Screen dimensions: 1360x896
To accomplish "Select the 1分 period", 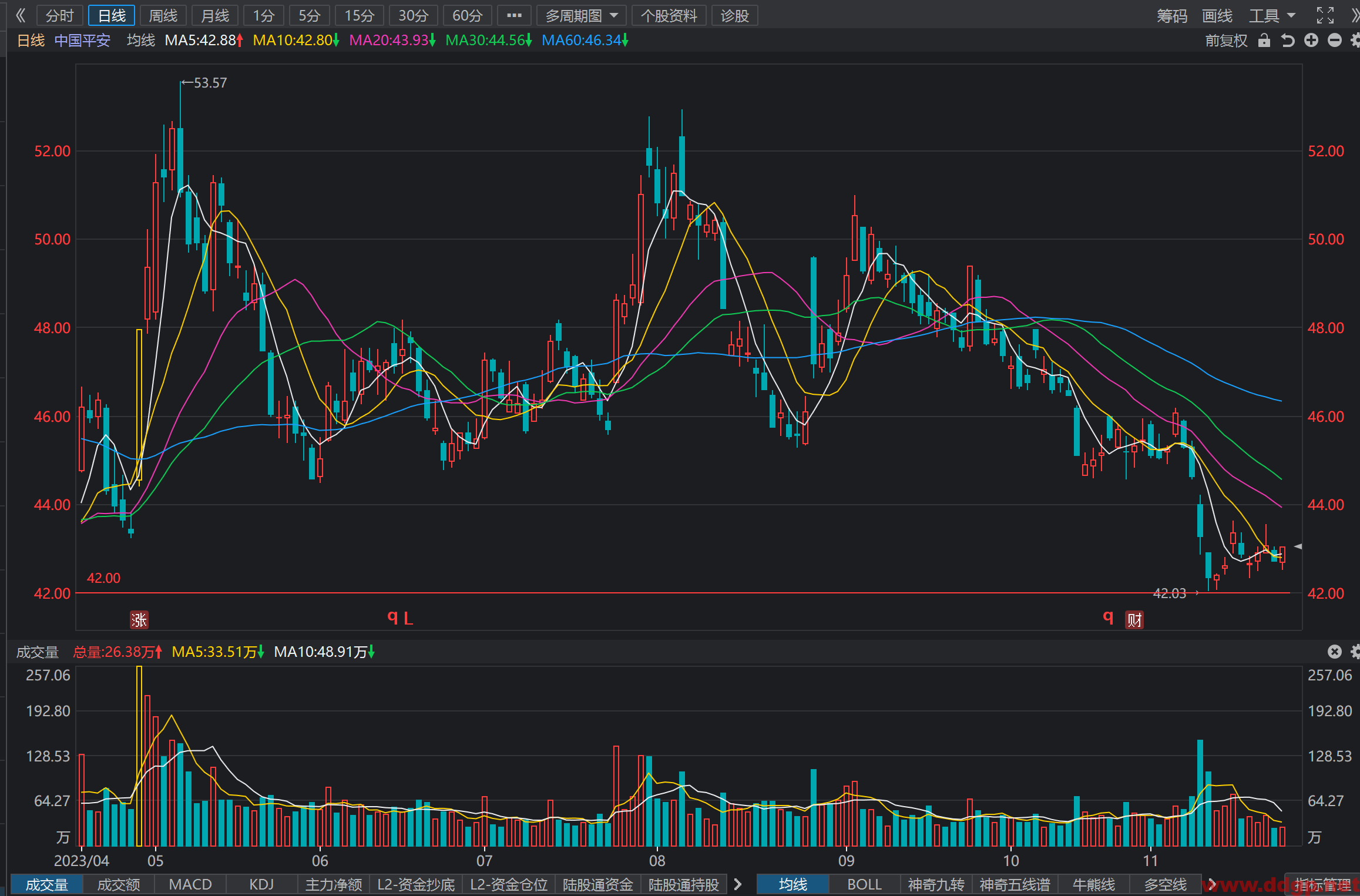I will click(264, 15).
